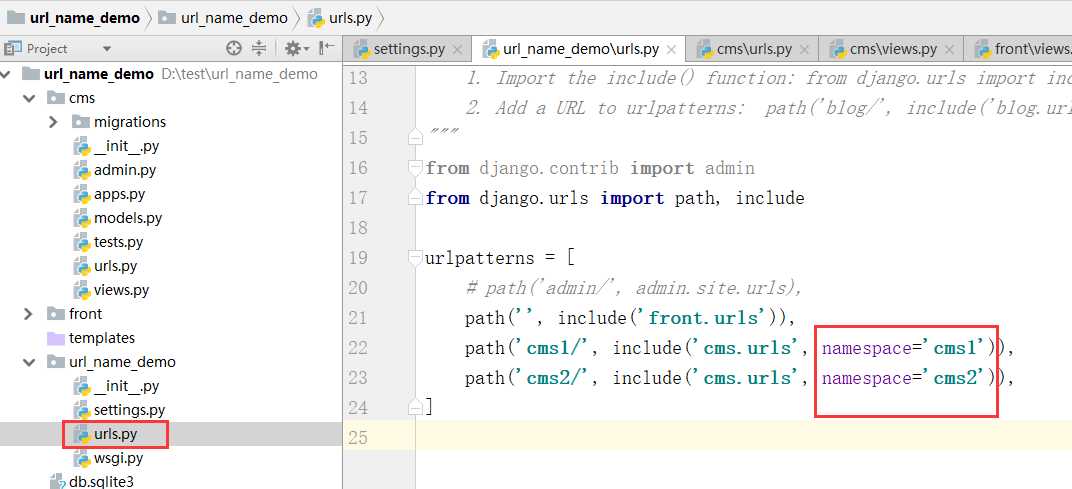This screenshot has width=1072, height=489.
Task: Select views.py under cms folder
Action: coord(111,290)
